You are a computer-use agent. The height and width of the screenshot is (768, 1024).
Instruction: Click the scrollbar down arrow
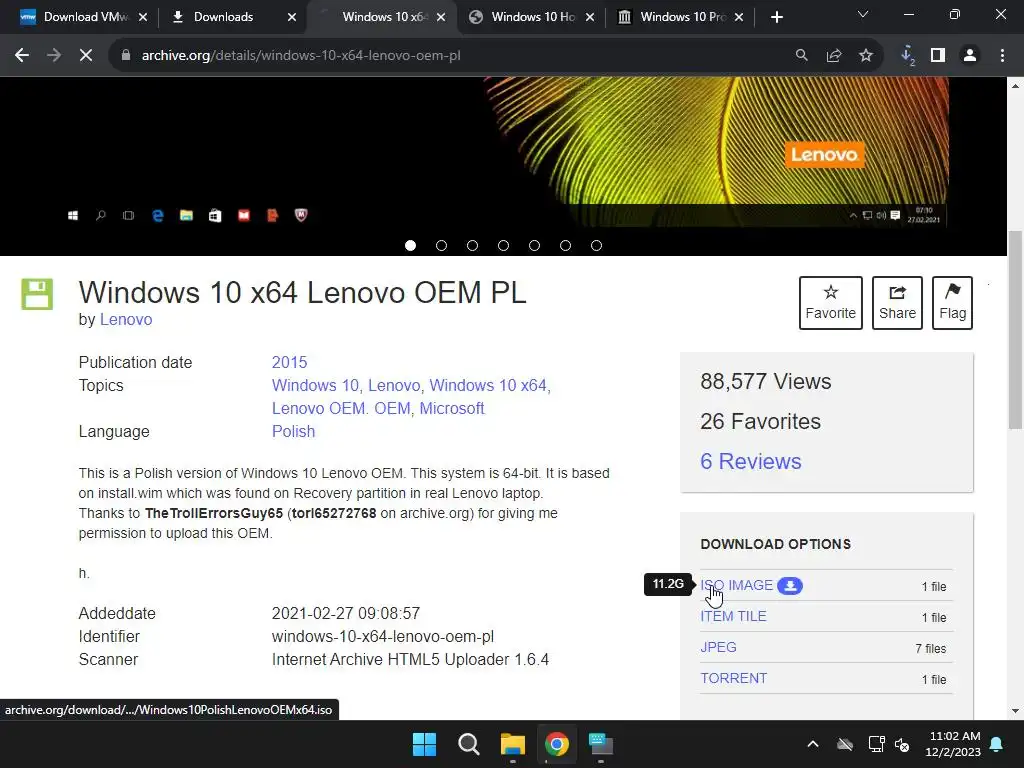[x=1016, y=711]
